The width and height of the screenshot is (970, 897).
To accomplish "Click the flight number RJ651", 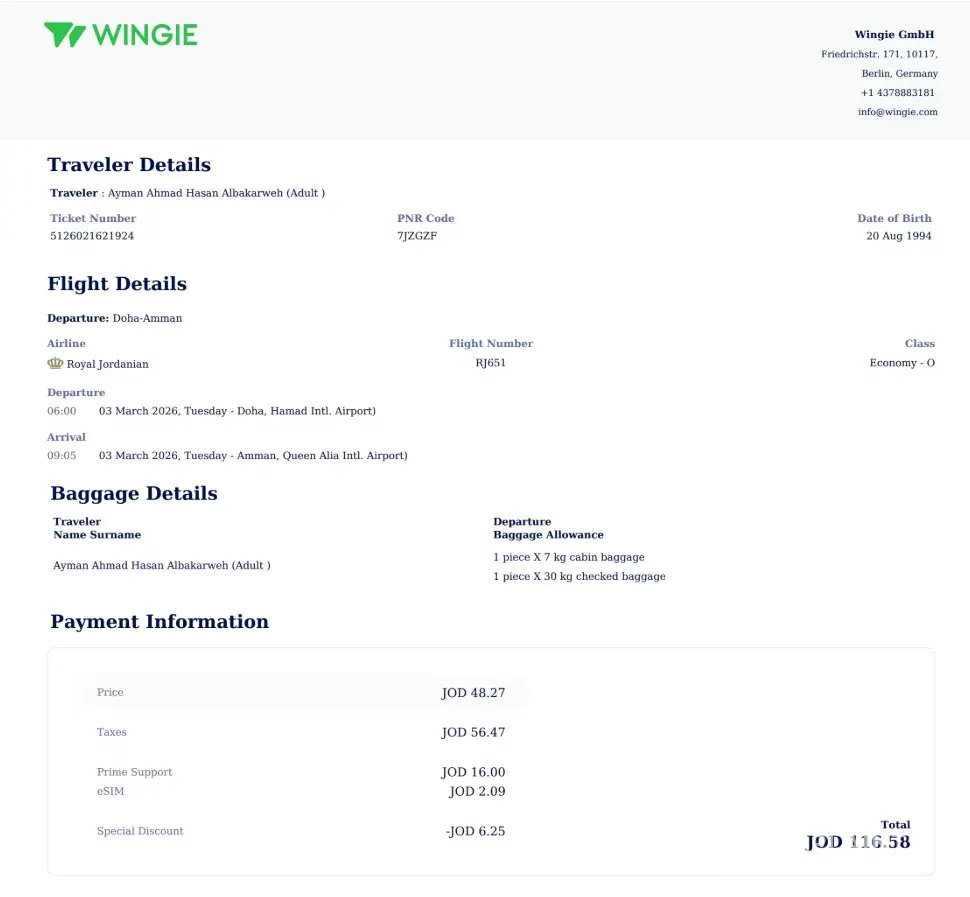I will tap(490, 363).
